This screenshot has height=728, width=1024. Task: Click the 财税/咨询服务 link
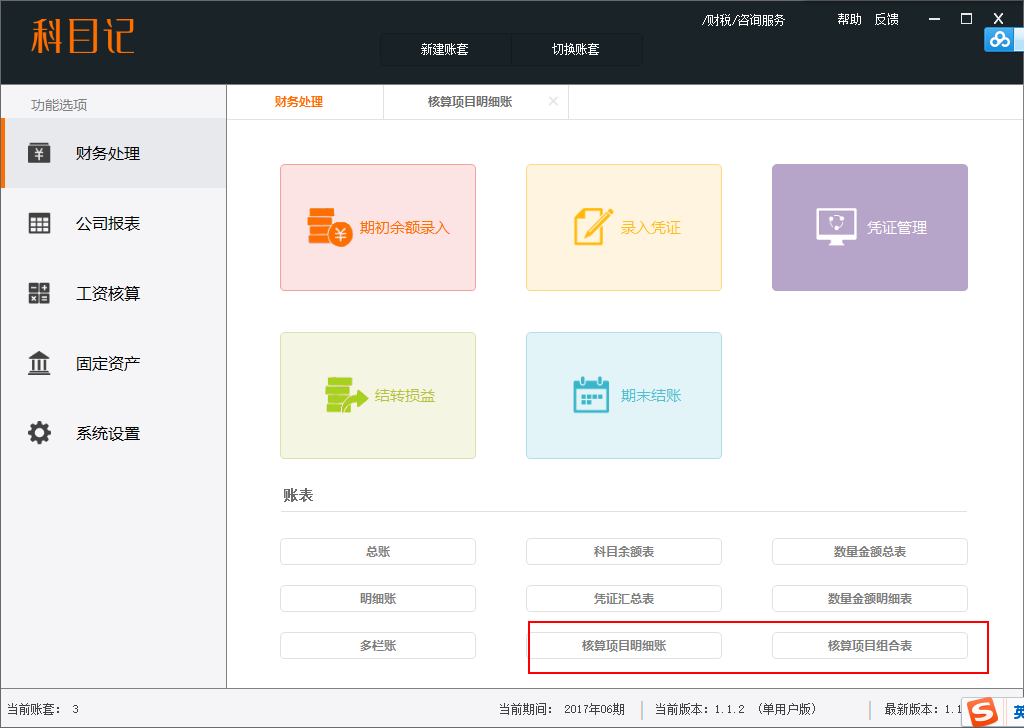point(743,20)
